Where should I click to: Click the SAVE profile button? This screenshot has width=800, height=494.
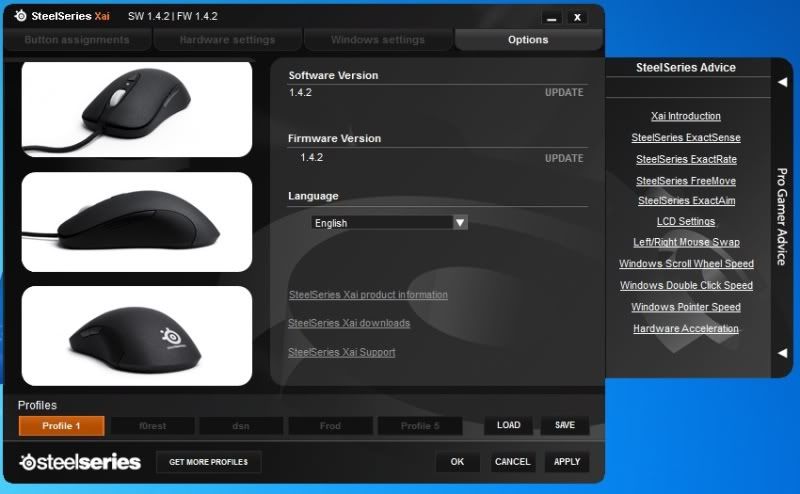565,425
